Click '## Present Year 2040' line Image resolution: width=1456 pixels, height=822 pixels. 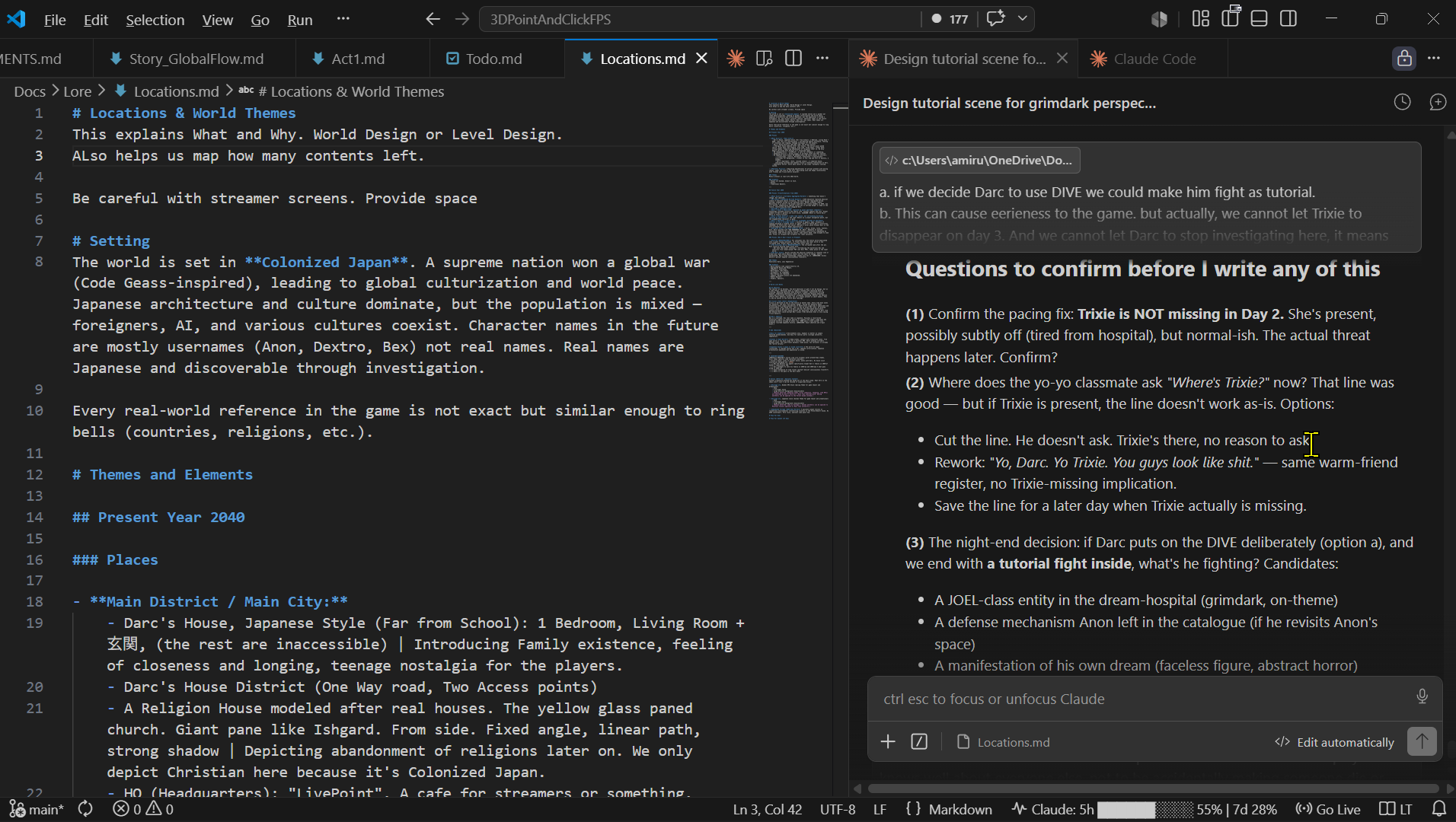pos(158,517)
